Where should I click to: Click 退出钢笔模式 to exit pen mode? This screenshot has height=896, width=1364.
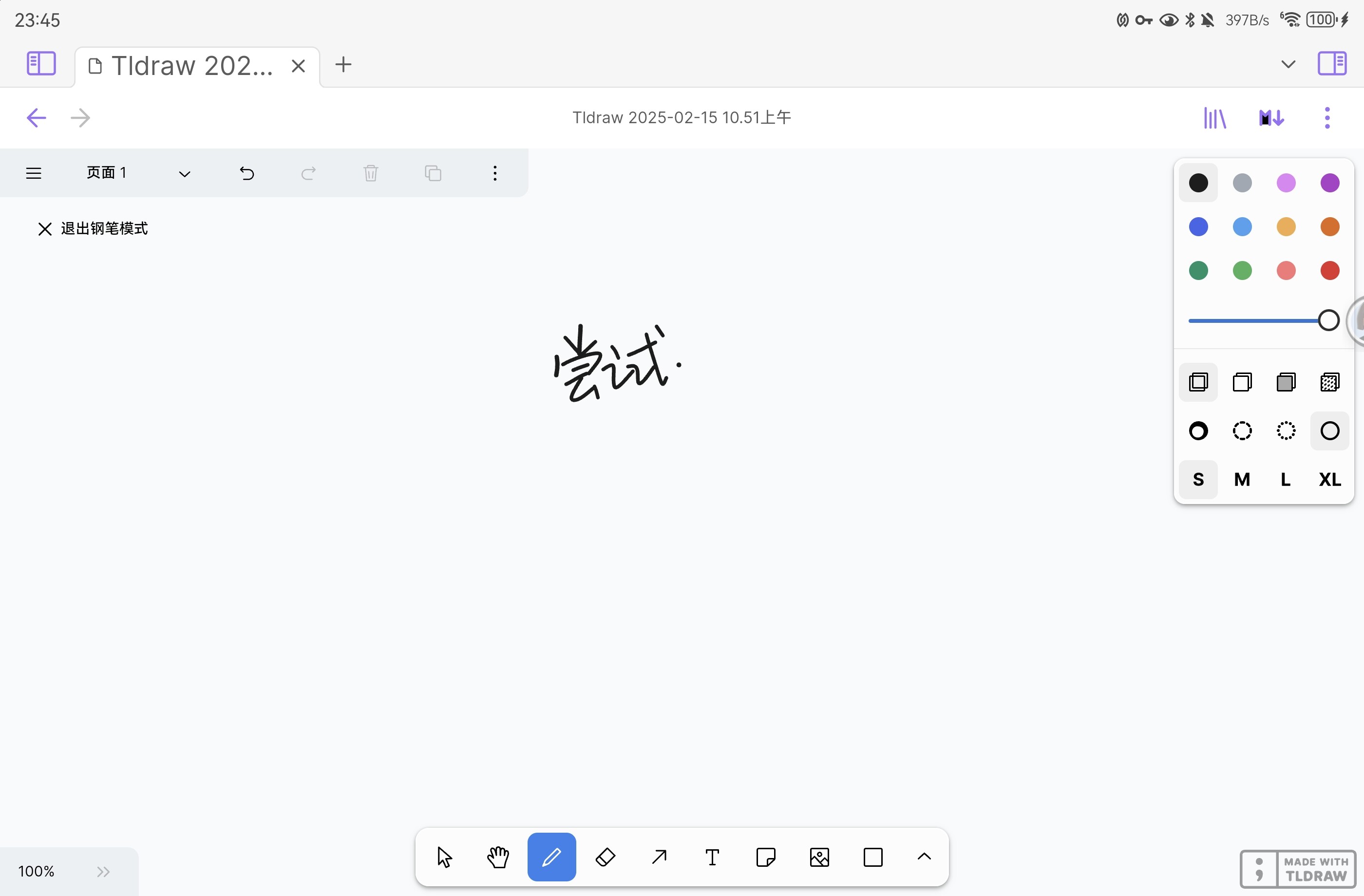click(93, 228)
